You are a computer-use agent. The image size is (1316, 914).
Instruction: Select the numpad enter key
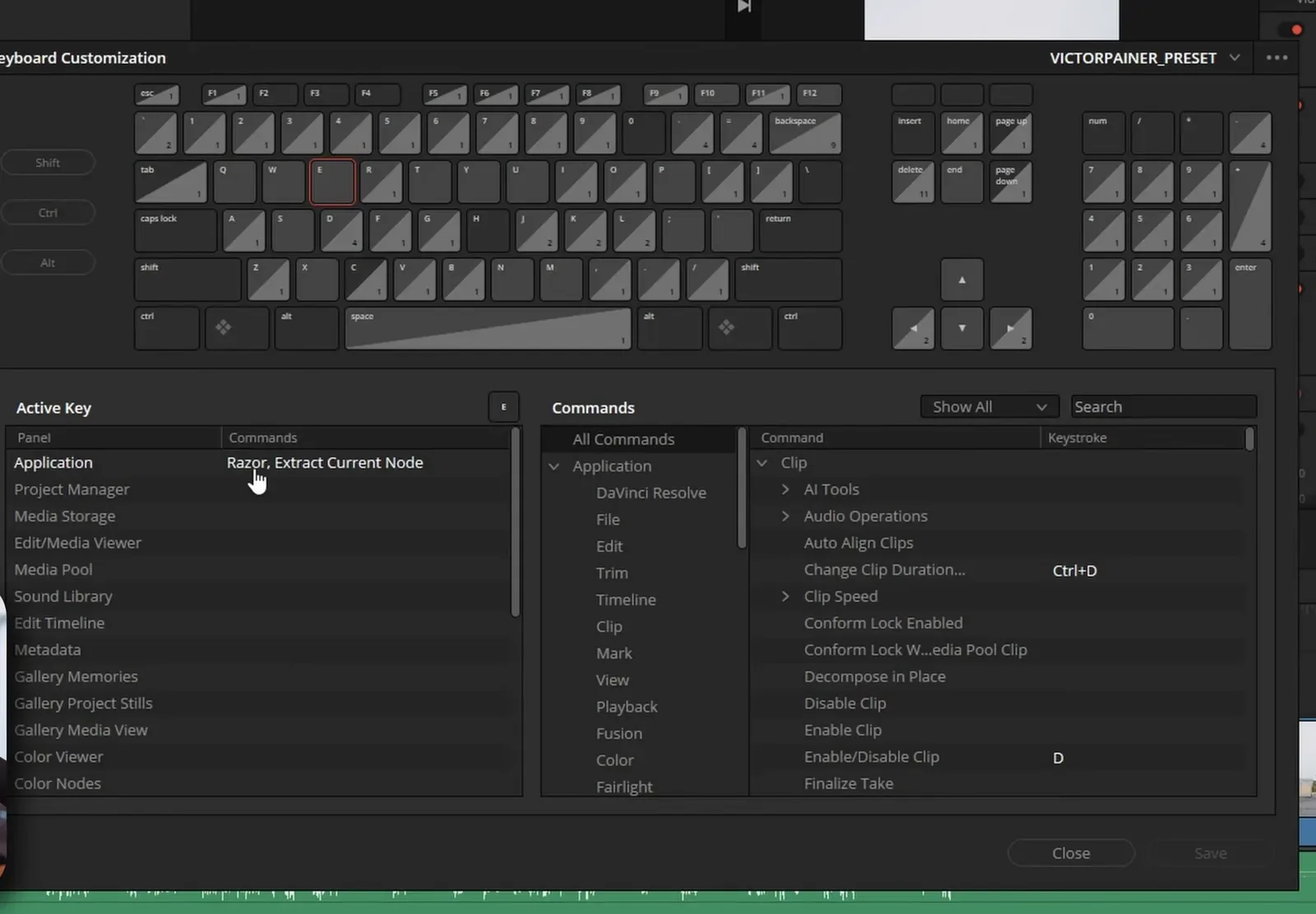point(1250,304)
